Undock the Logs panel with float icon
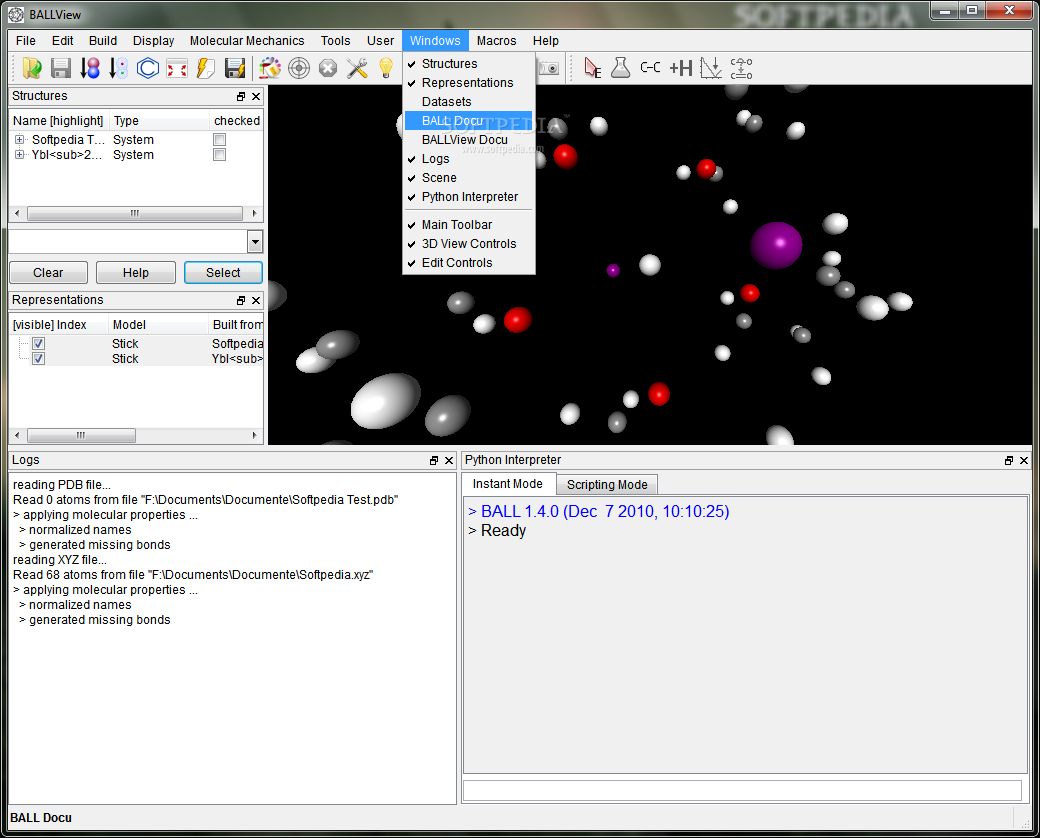This screenshot has height=838, width=1040. click(434, 460)
